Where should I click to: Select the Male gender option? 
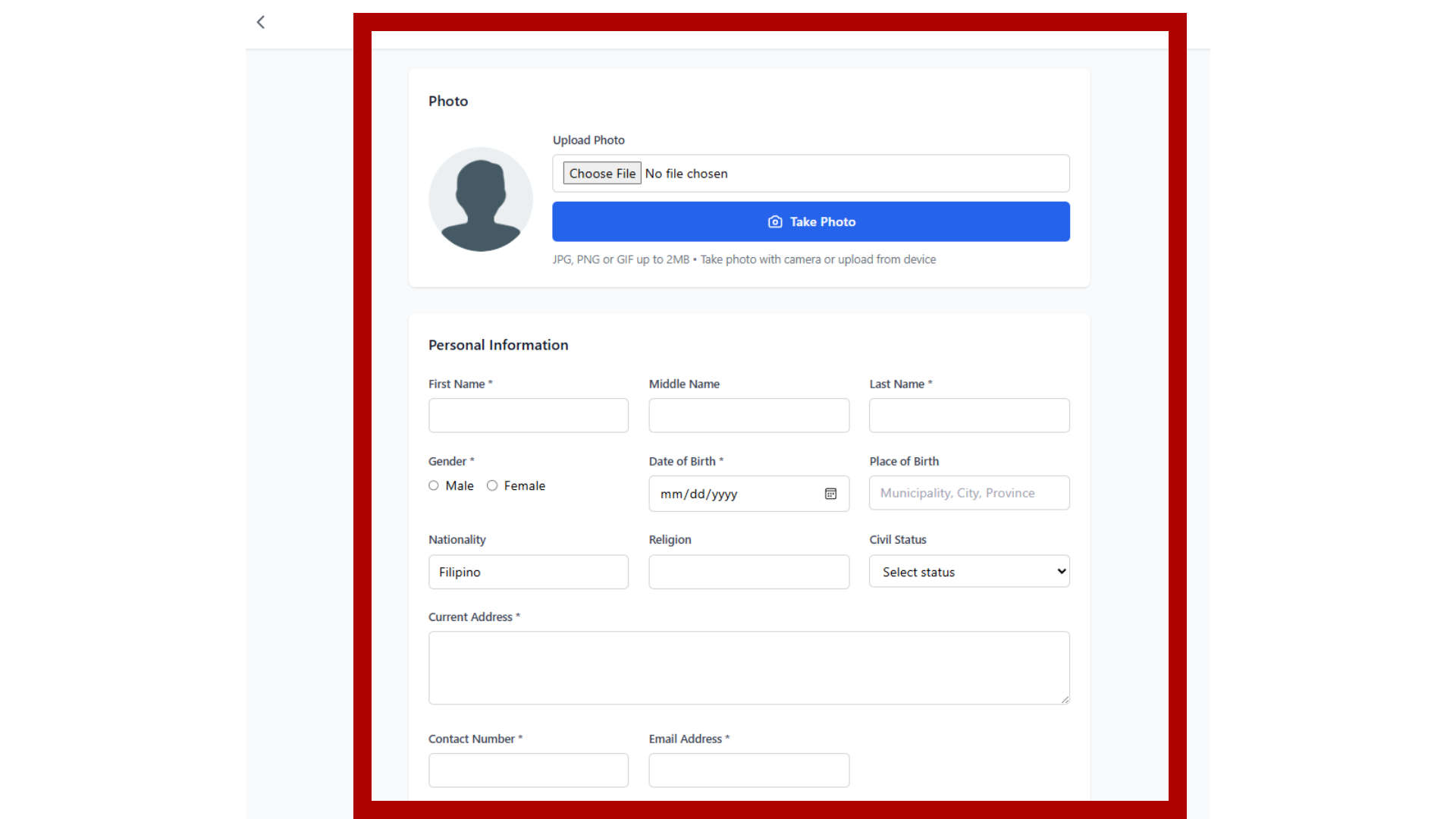pyautogui.click(x=434, y=485)
